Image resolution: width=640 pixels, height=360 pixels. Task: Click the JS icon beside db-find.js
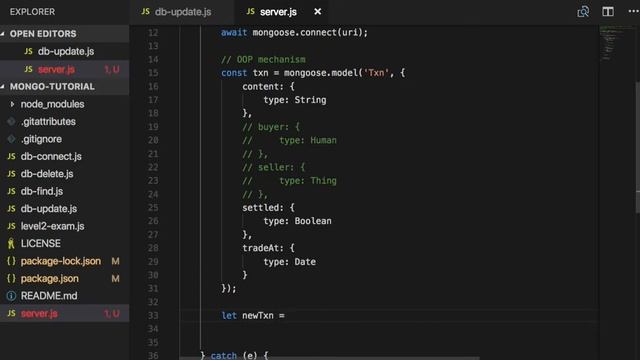(11, 191)
